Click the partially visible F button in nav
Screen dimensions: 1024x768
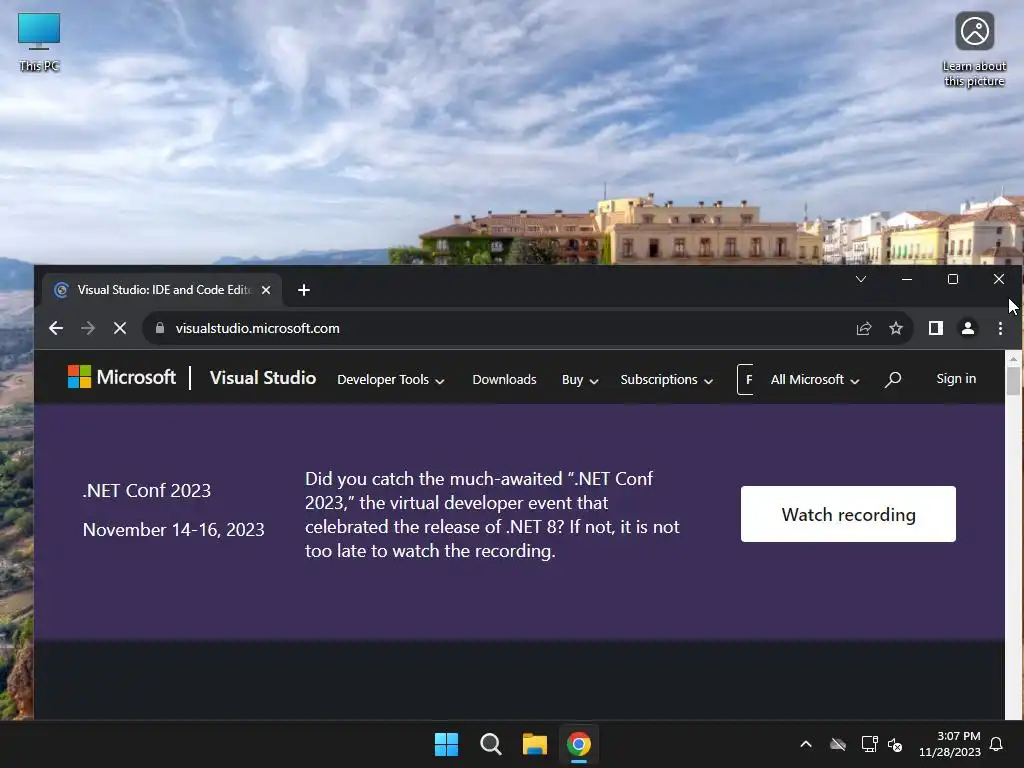(746, 379)
